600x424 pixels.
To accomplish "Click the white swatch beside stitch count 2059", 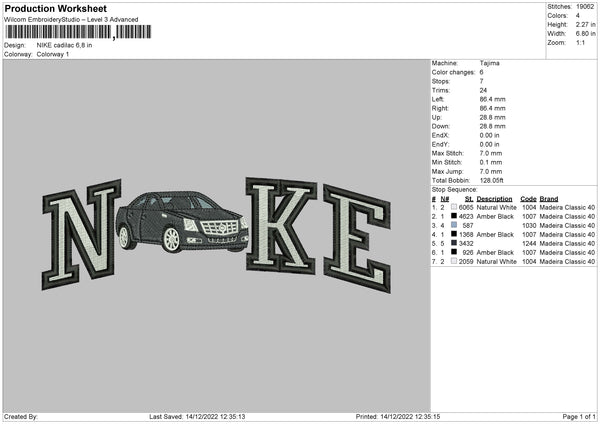I will [x=453, y=261].
